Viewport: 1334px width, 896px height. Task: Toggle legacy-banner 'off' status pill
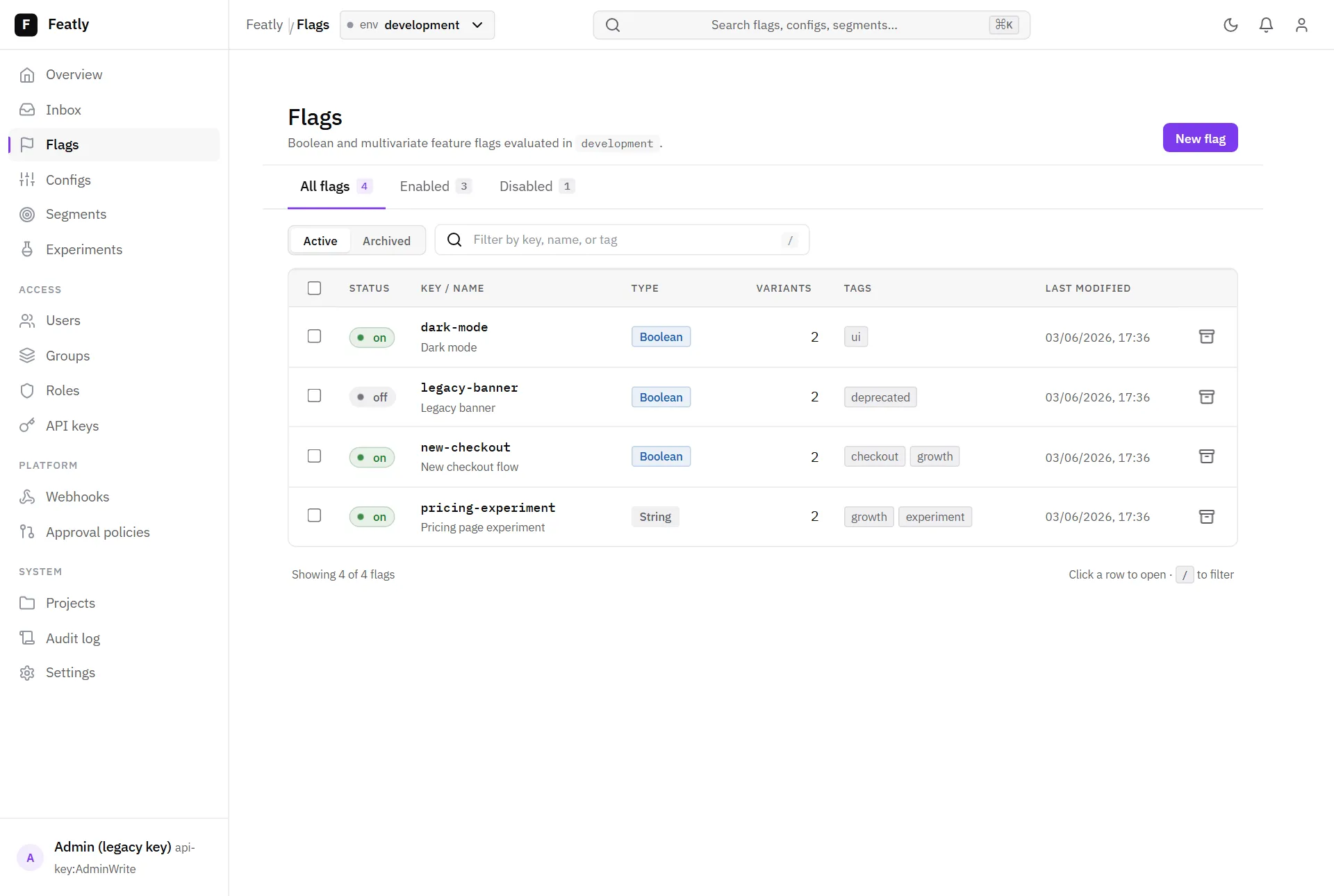372,397
